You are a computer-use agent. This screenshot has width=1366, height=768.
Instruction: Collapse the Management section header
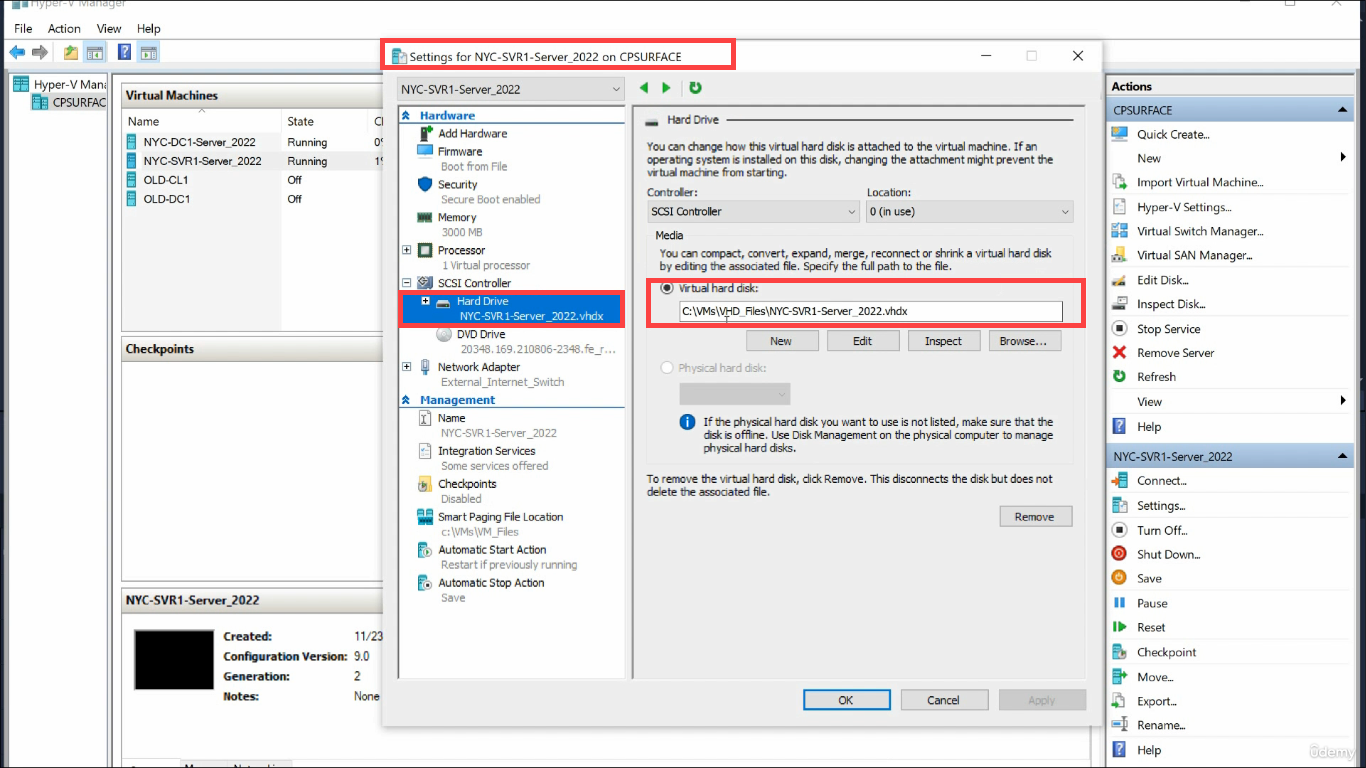[406, 400]
